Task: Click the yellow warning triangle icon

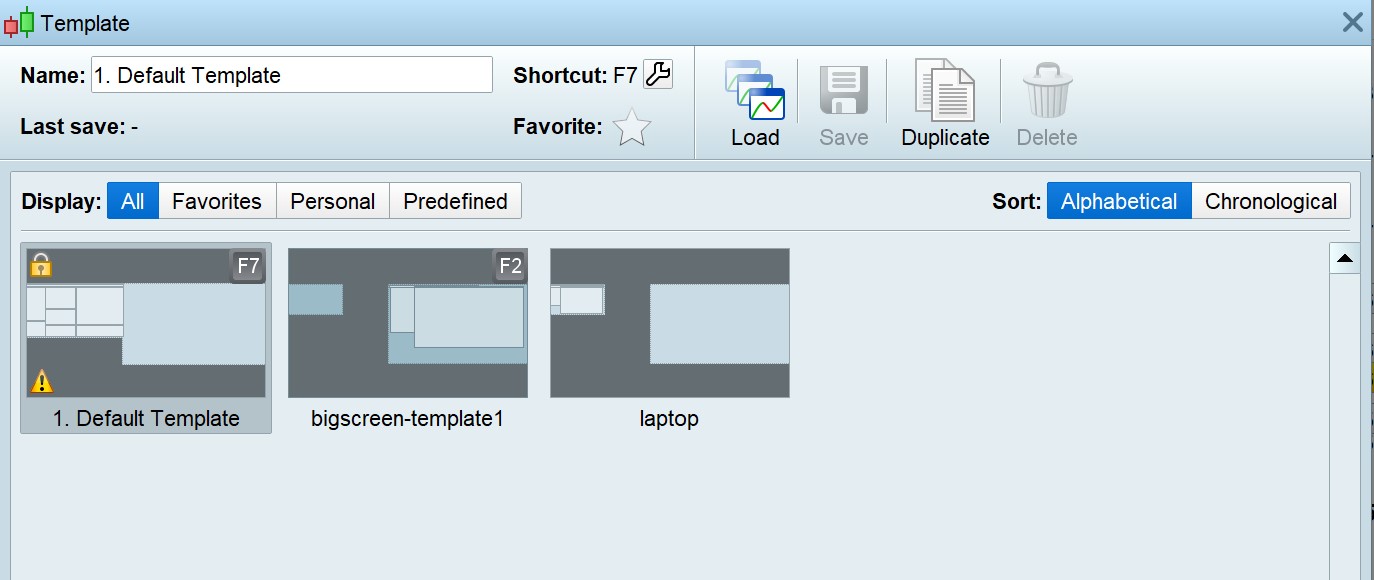Action: click(x=41, y=381)
